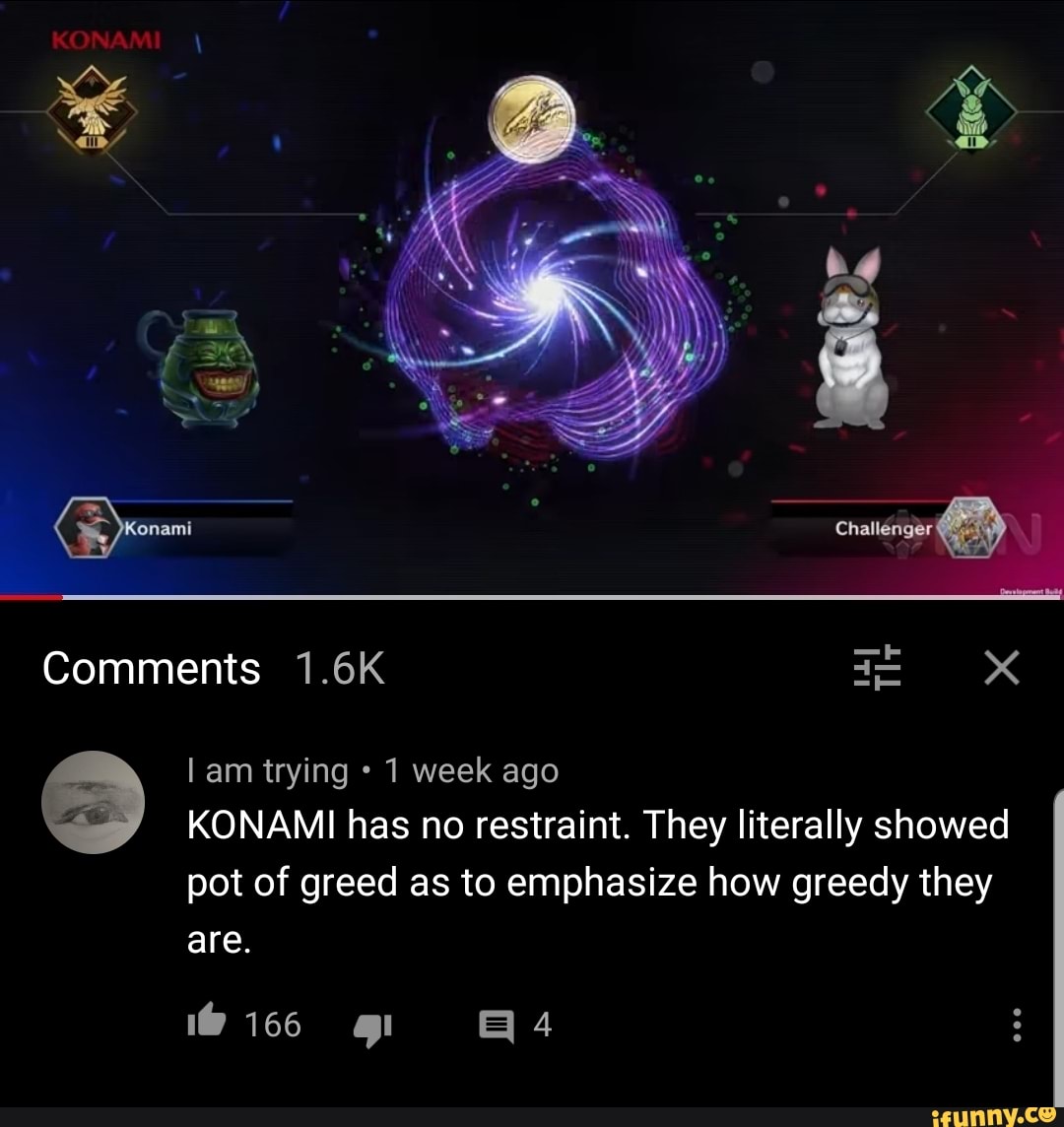The width and height of the screenshot is (1064, 1127).
Task: Click the golden eagle rank emblem
Action: click(x=92, y=109)
